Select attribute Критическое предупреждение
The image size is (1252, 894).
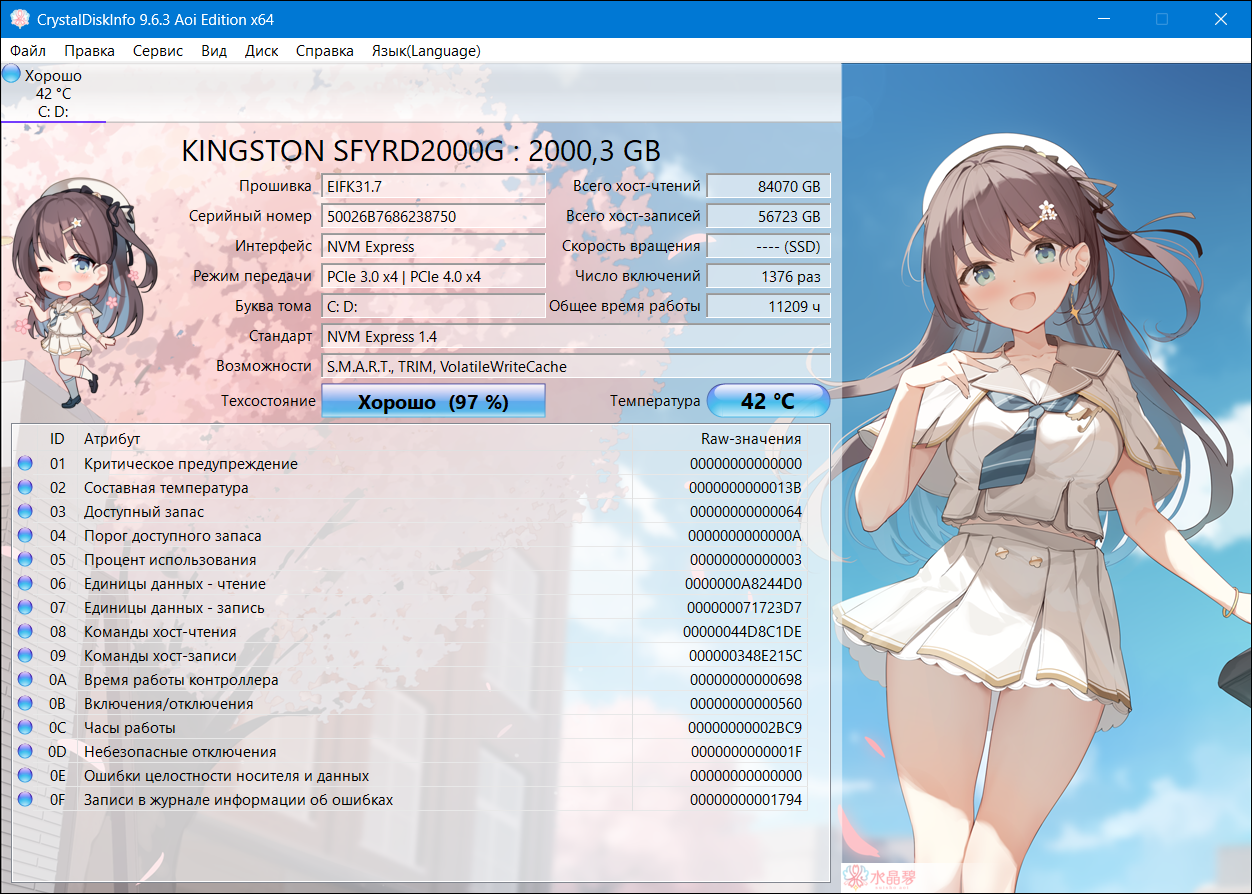[191, 464]
